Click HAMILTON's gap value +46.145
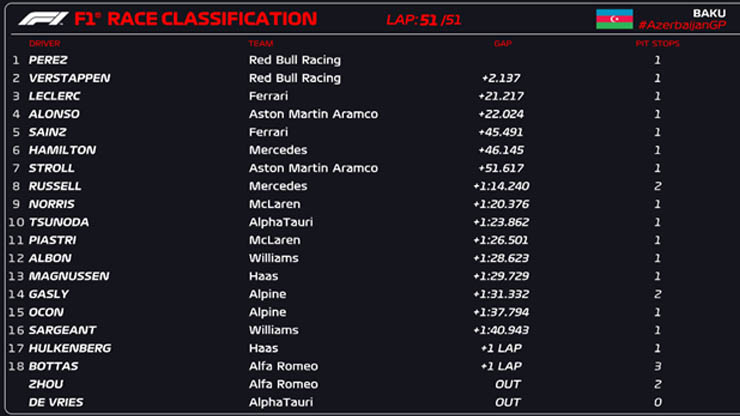 click(501, 150)
